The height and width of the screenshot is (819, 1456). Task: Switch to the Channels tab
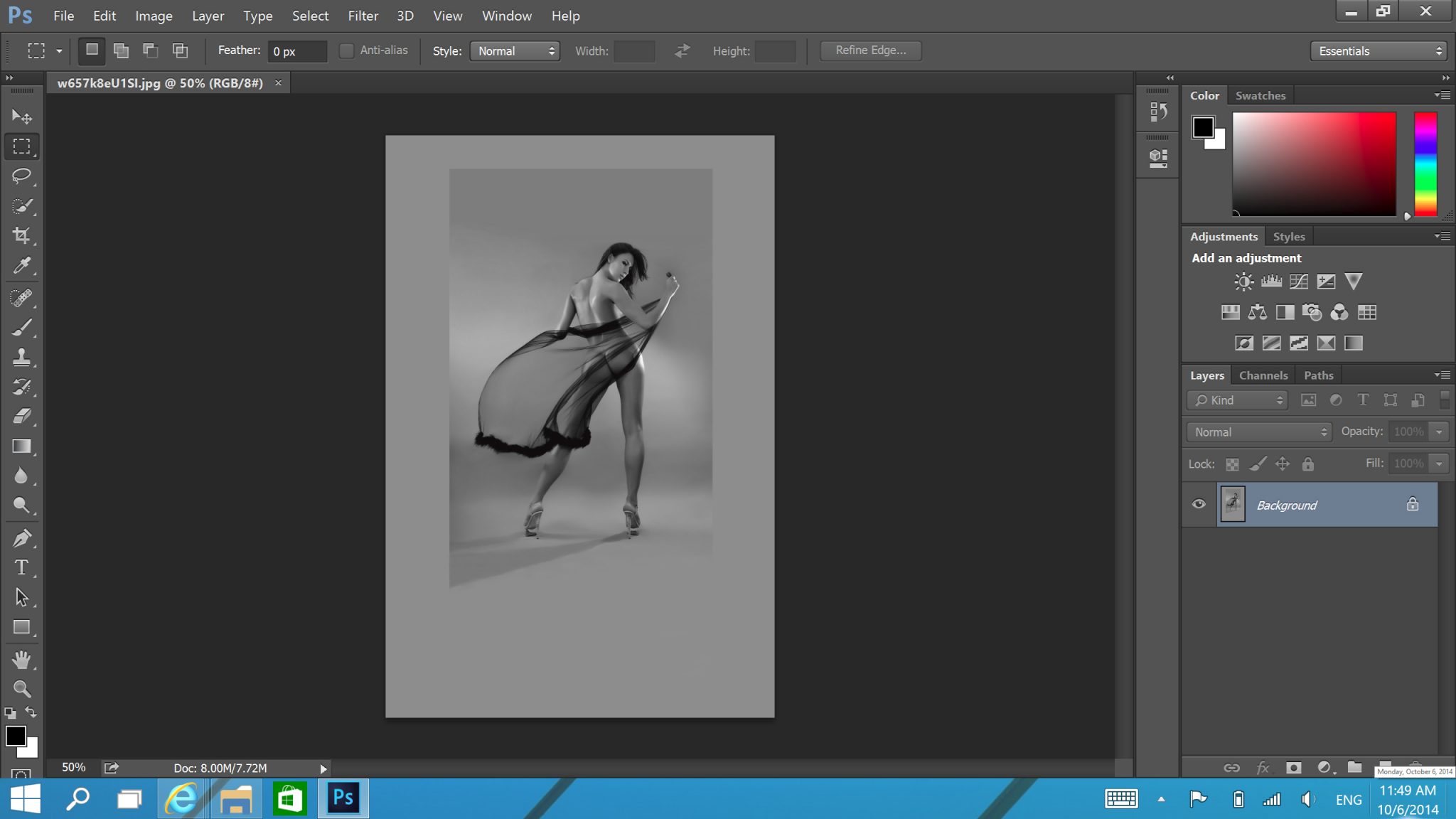tap(1263, 374)
